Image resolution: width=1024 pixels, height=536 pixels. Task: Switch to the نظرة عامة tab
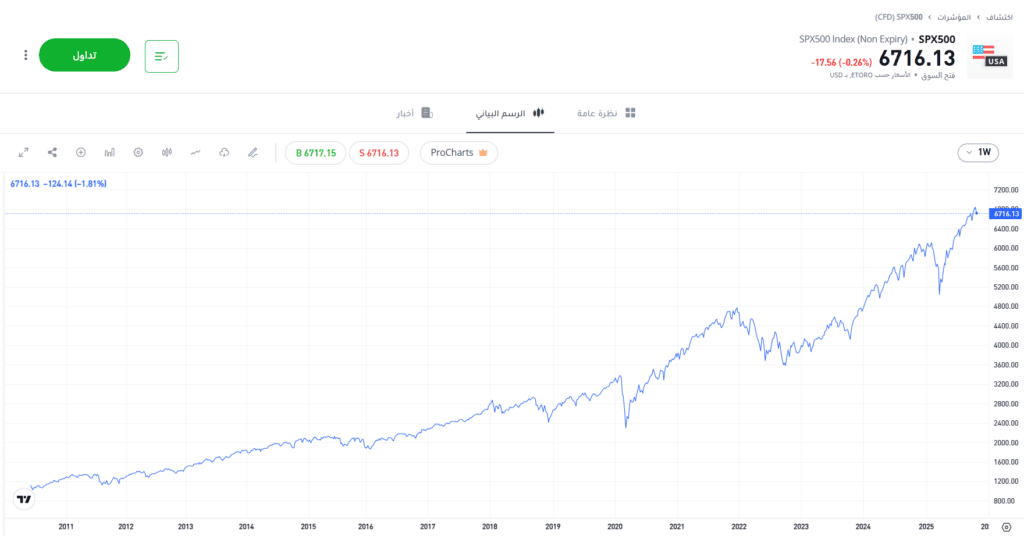607,113
